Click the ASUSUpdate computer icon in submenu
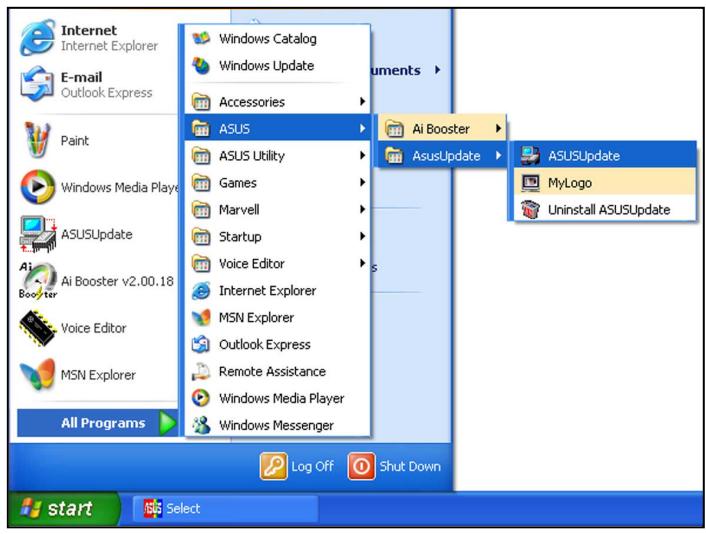Screen dimensions: 706x534 pyautogui.click(x=530, y=156)
